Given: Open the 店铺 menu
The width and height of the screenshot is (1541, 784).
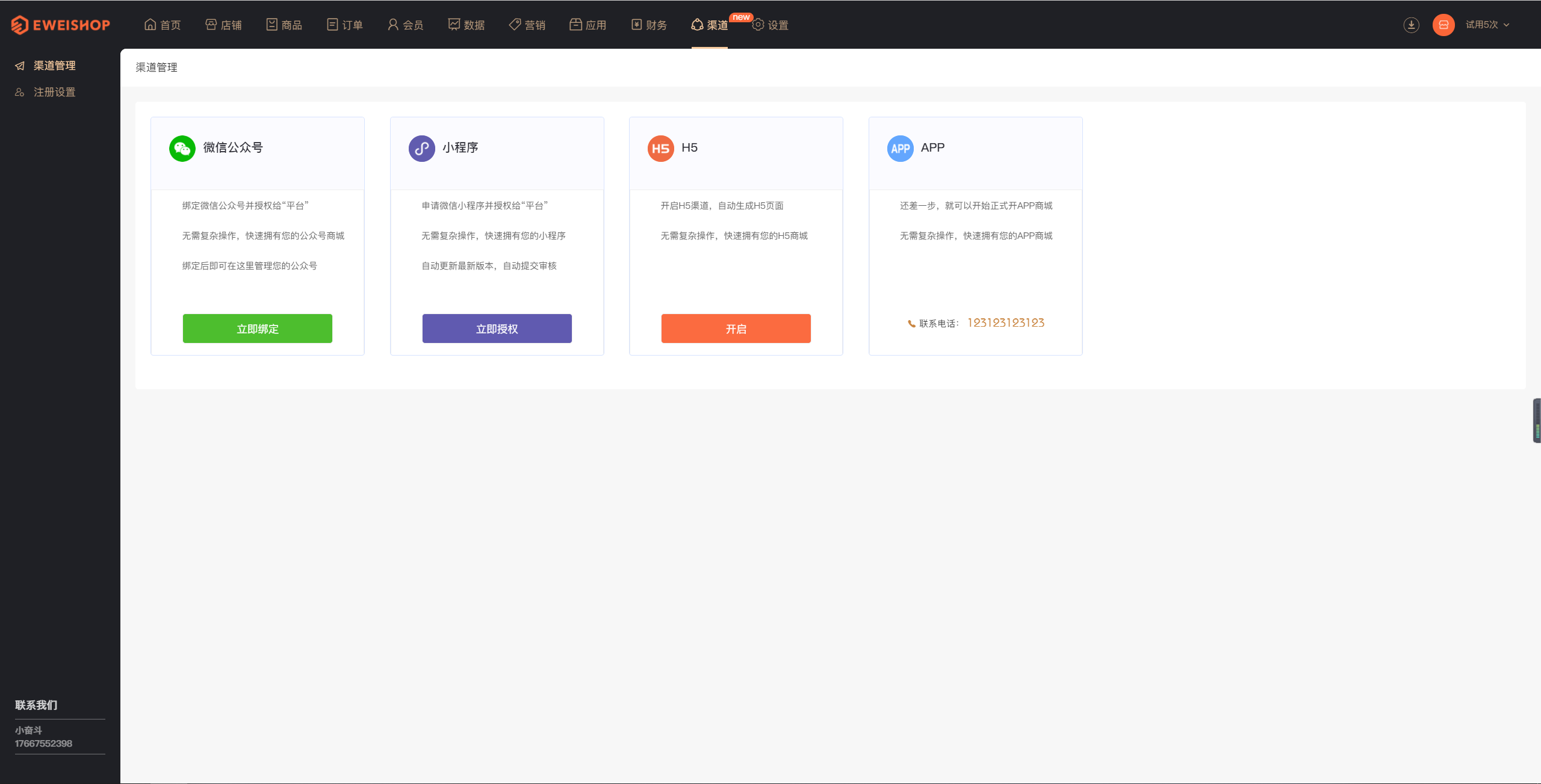Looking at the screenshot, I should [223, 25].
